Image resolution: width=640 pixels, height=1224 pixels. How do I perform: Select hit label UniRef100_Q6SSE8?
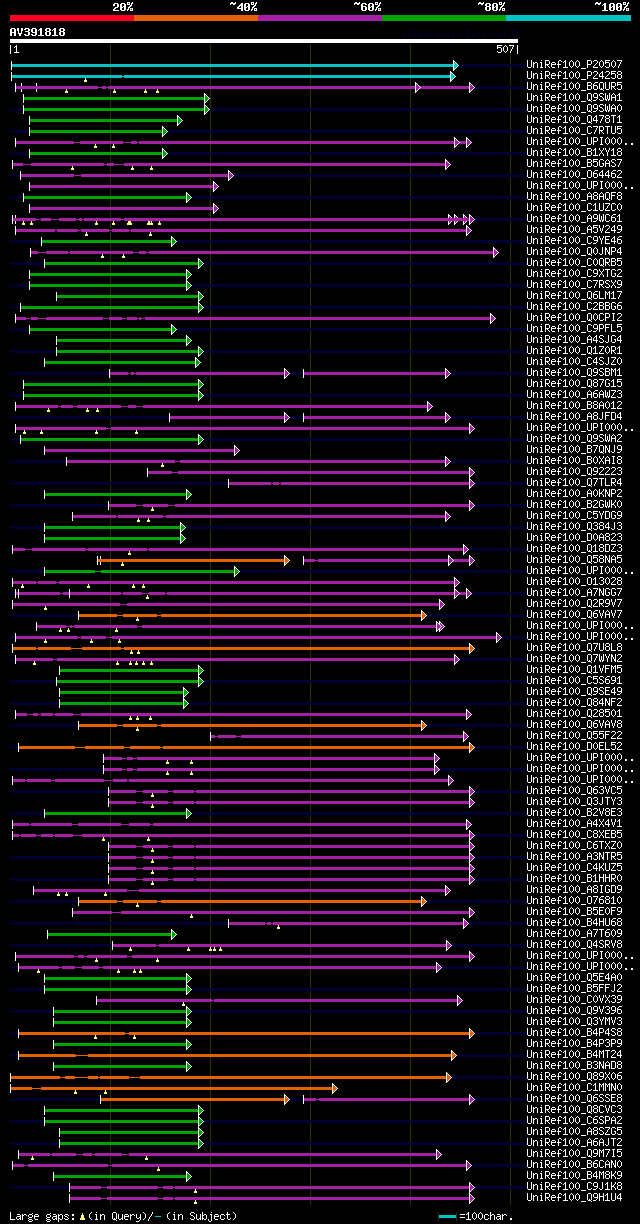point(574,1098)
